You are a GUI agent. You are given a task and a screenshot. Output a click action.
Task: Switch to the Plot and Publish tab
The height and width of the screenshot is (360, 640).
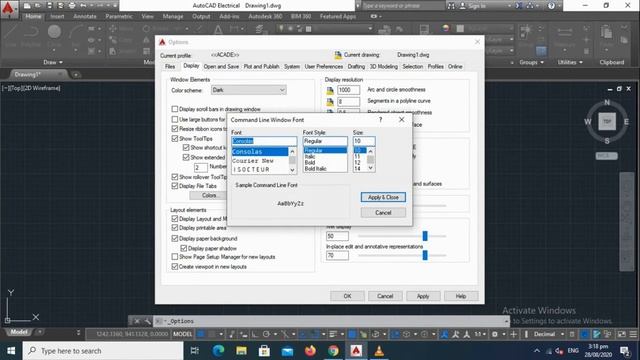[261, 67]
